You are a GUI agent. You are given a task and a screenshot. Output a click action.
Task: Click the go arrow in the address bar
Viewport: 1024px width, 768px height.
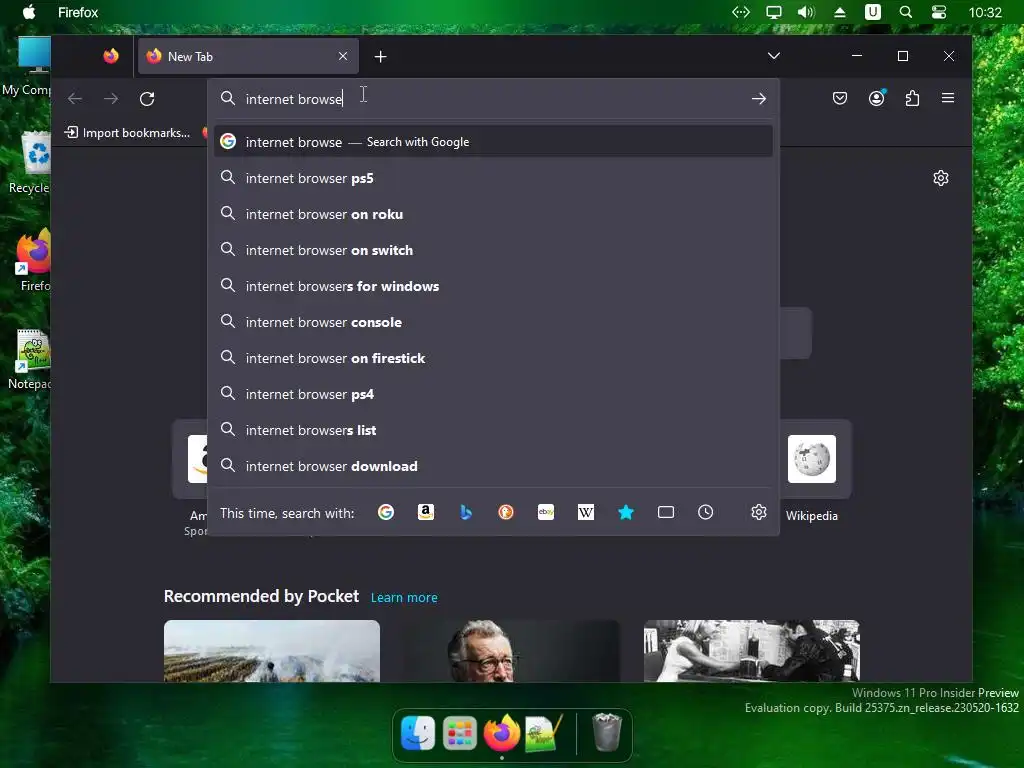coord(758,99)
